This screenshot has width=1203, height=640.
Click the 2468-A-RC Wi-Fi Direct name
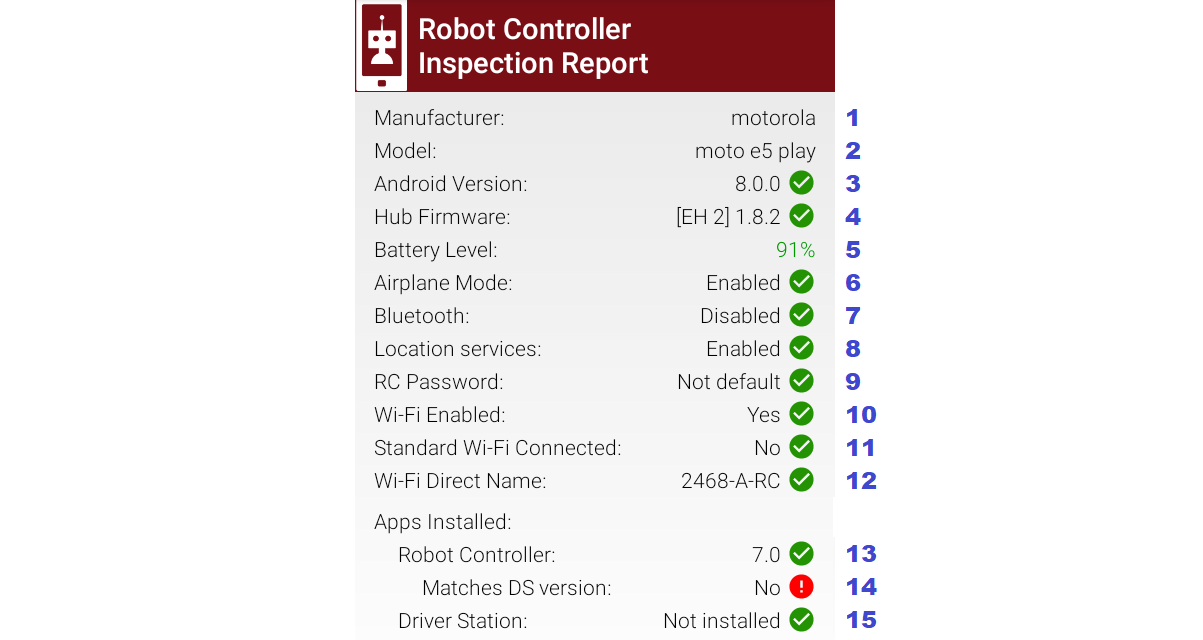[x=730, y=481]
